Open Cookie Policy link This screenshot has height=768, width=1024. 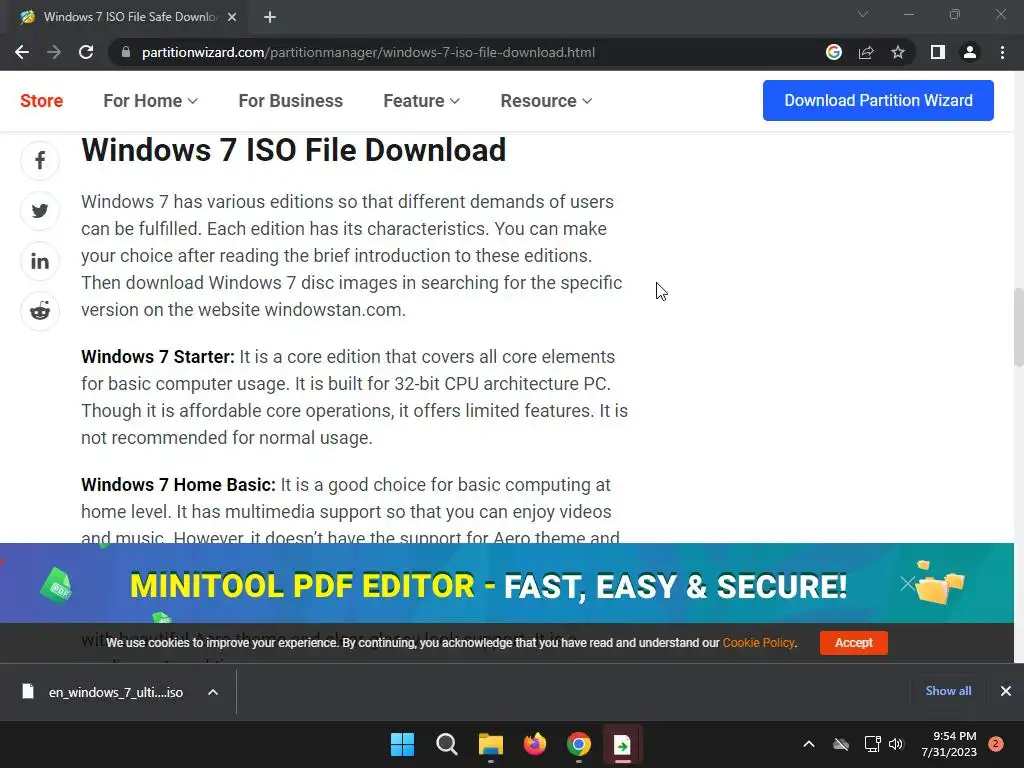(x=758, y=643)
